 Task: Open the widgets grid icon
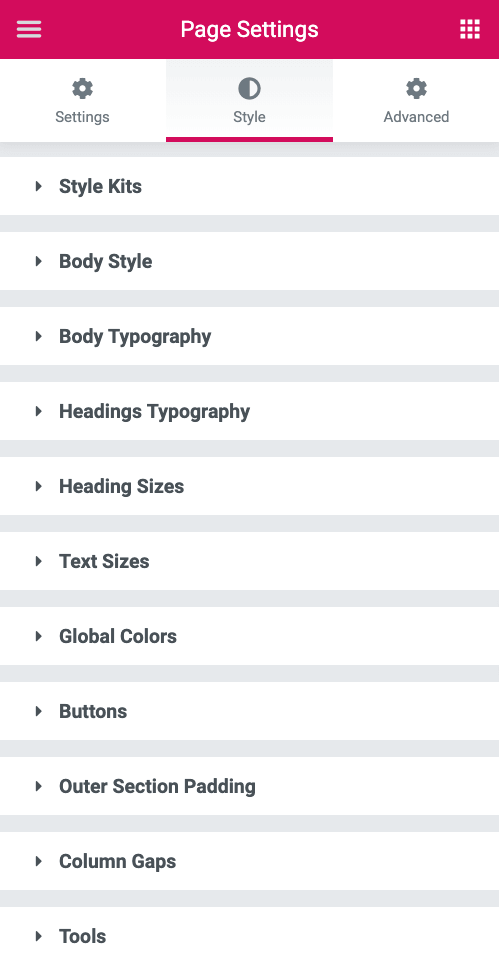pyautogui.click(x=470, y=29)
